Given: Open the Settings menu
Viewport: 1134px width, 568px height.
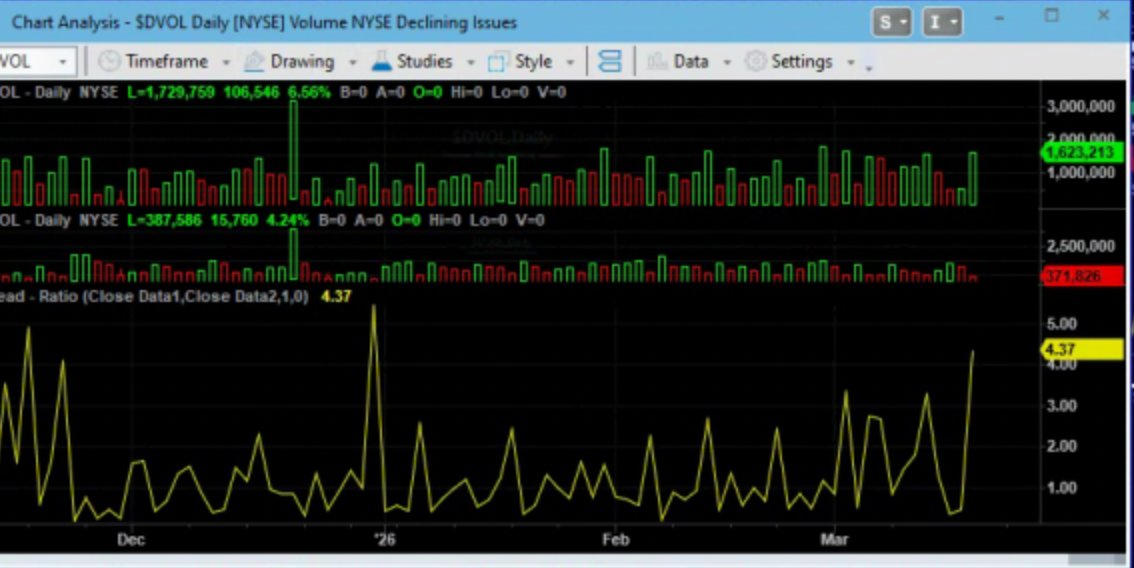Looking at the screenshot, I should [x=800, y=62].
